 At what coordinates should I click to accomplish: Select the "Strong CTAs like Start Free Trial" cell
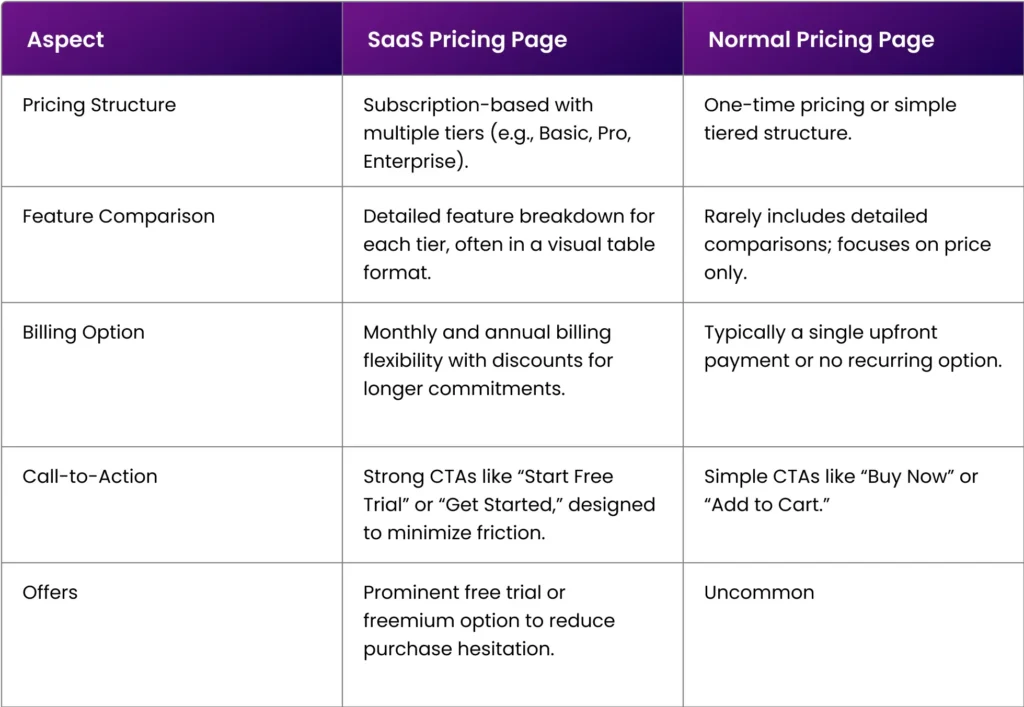pos(509,504)
